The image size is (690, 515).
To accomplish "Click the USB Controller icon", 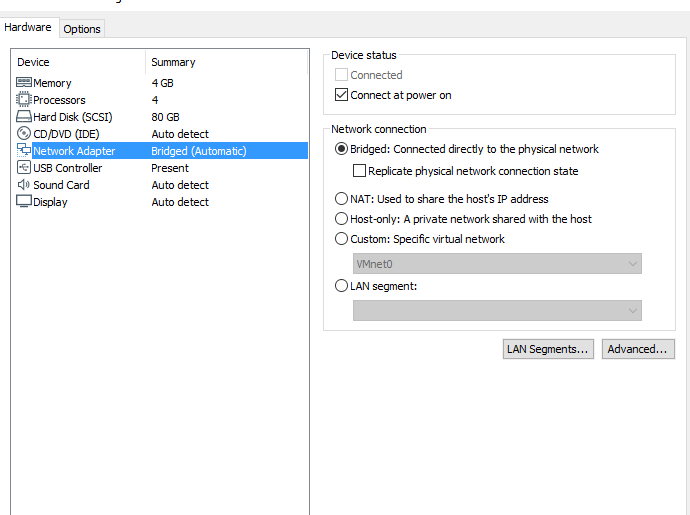I will pyautogui.click(x=24, y=167).
